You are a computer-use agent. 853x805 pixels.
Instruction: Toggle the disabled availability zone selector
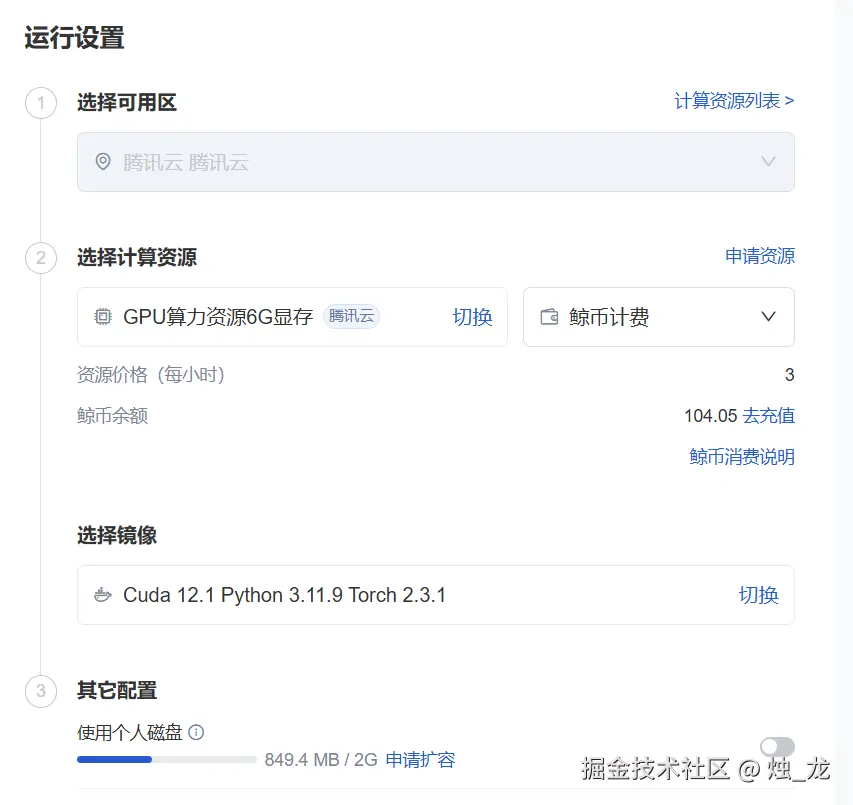coord(435,162)
